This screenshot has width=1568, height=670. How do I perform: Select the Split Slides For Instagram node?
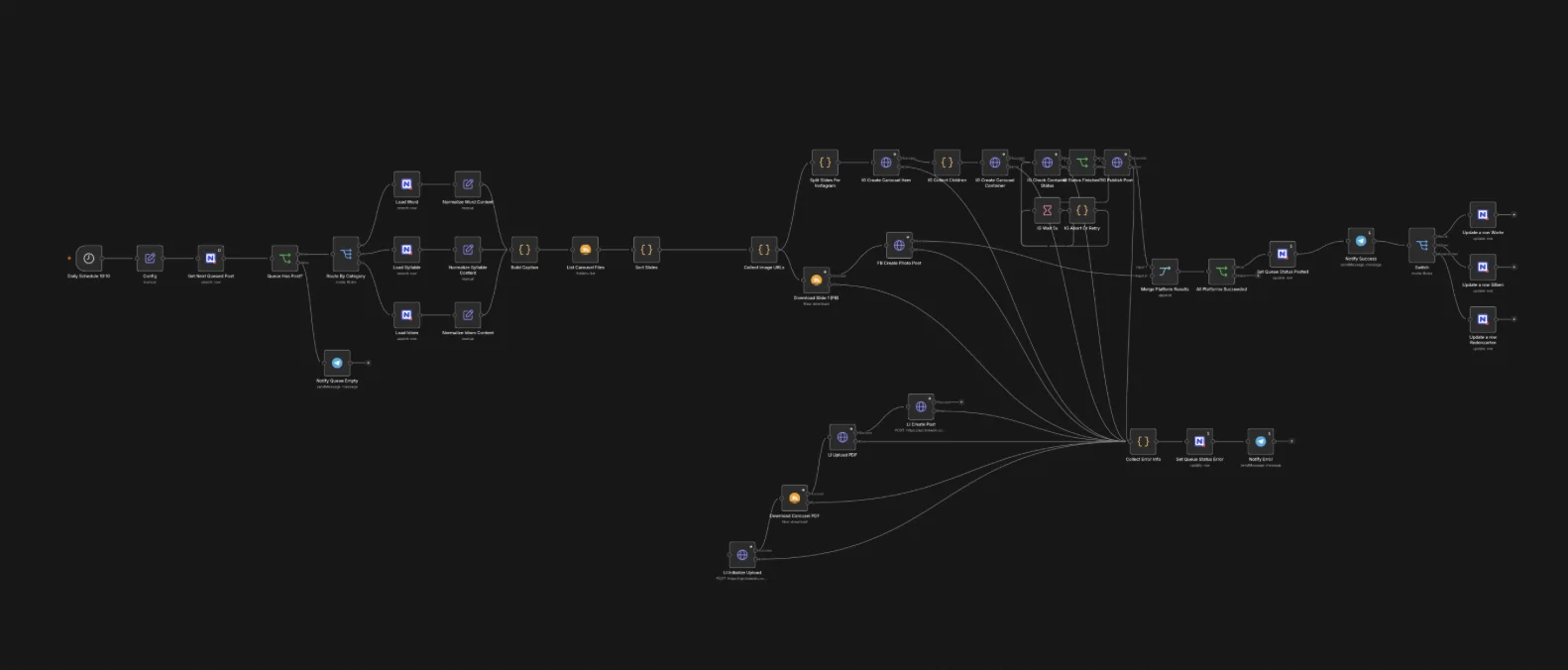click(x=825, y=163)
